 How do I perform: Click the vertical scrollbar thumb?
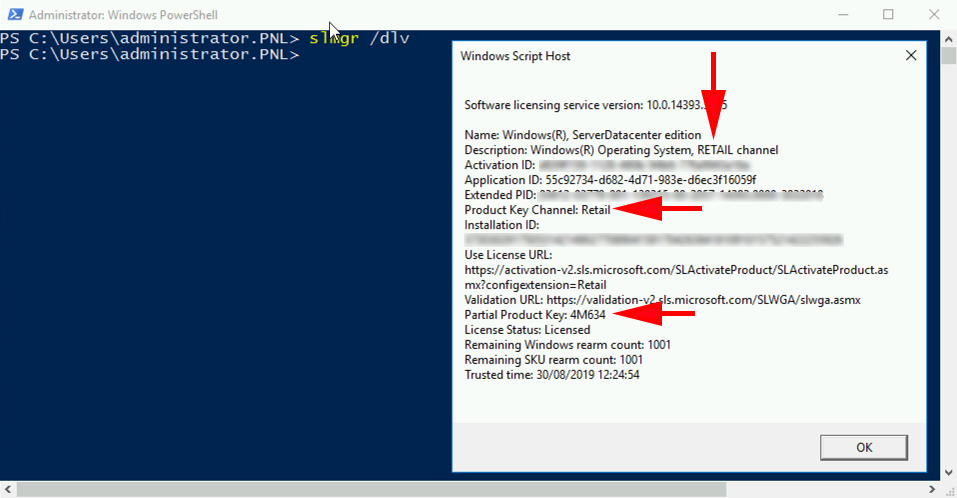[948, 56]
